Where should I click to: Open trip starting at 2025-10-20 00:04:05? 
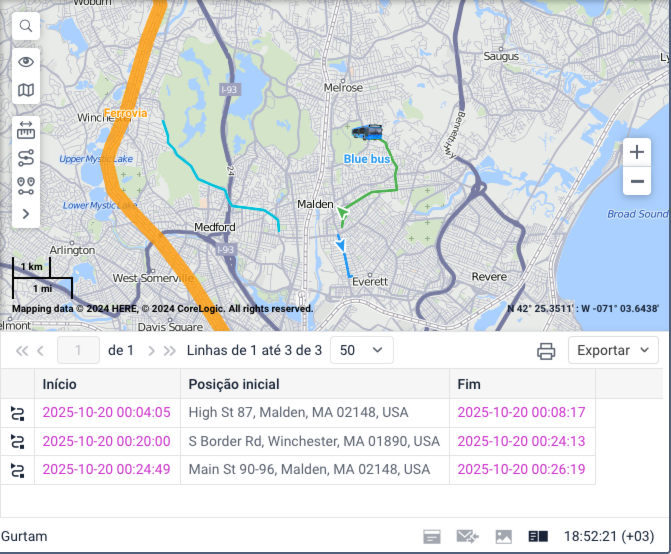(x=106, y=412)
